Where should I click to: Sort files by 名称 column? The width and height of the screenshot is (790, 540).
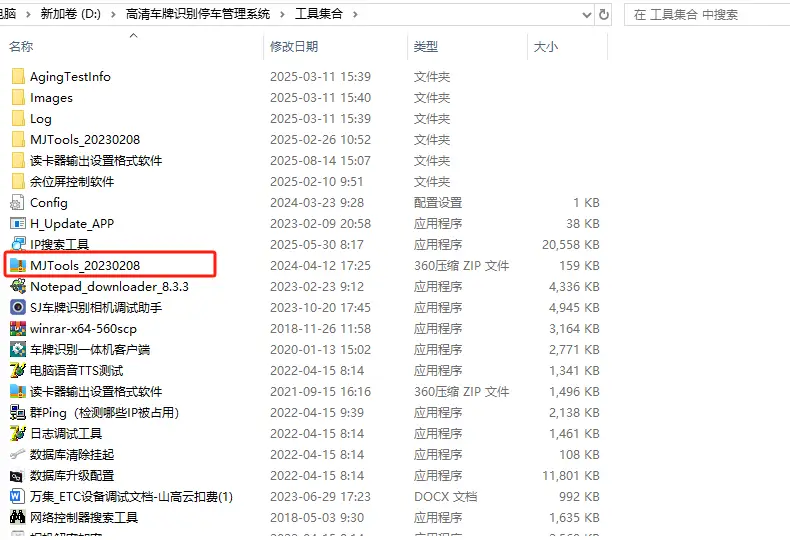click(x=21, y=46)
